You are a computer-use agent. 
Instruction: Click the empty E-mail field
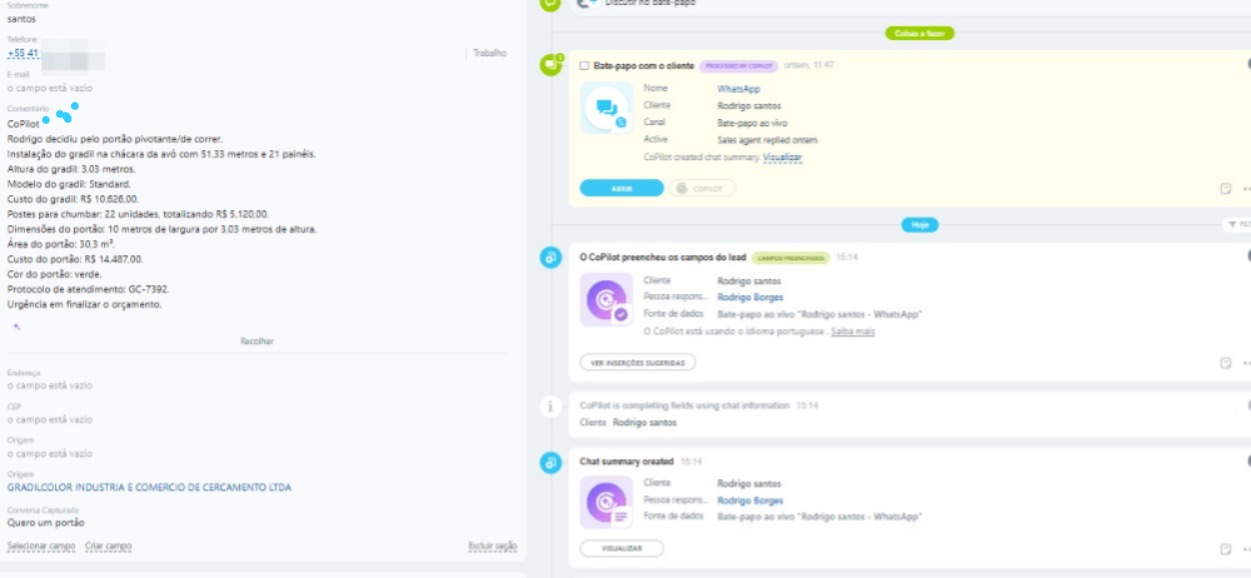click(50, 88)
